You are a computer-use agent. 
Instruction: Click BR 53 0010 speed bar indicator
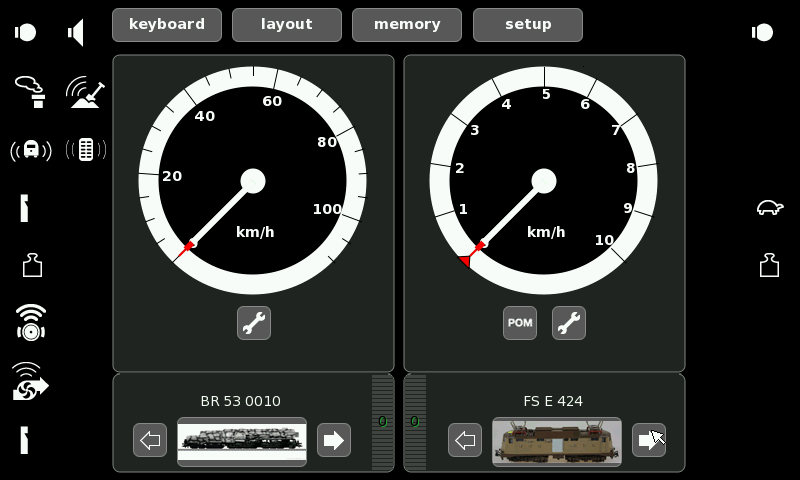[x=383, y=422]
